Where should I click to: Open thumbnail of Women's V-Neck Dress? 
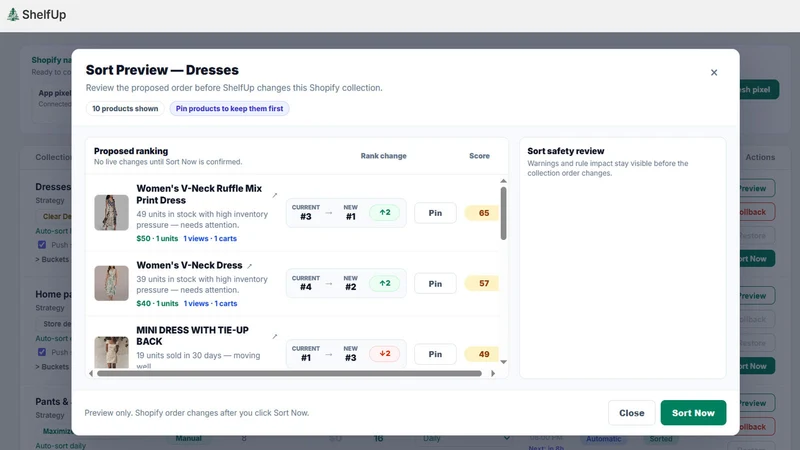click(111, 283)
